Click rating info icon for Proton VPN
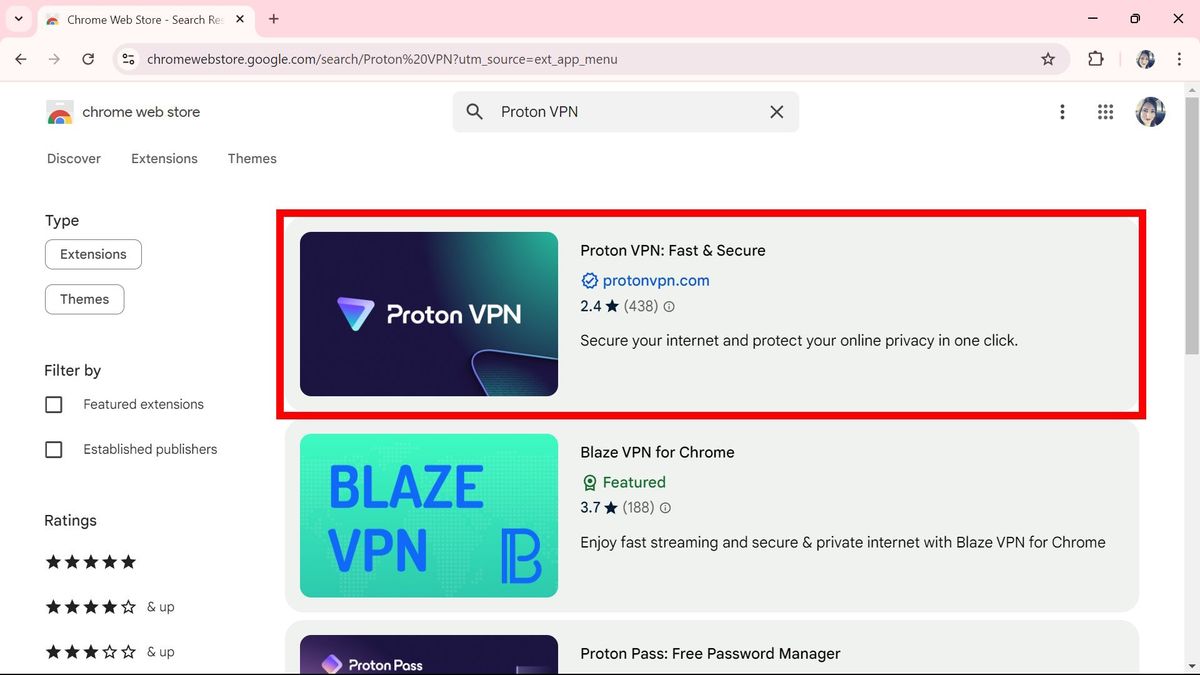This screenshot has height=675, width=1200. coord(669,307)
